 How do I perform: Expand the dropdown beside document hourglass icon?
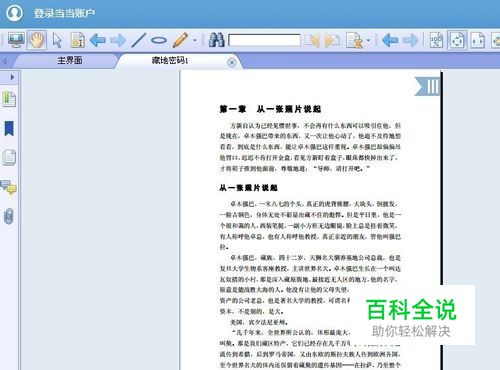tap(368, 41)
